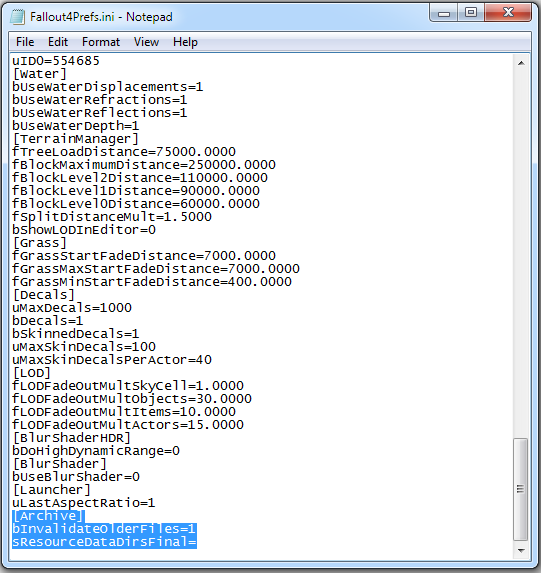
Task: Click the bUseBlurShader=0 line
Action: tap(76, 477)
